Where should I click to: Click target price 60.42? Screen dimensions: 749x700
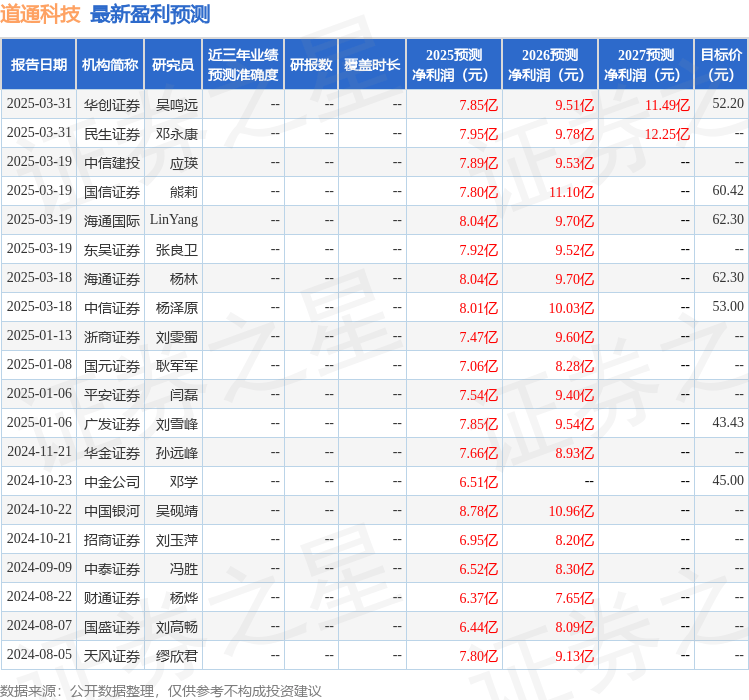point(728,190)
